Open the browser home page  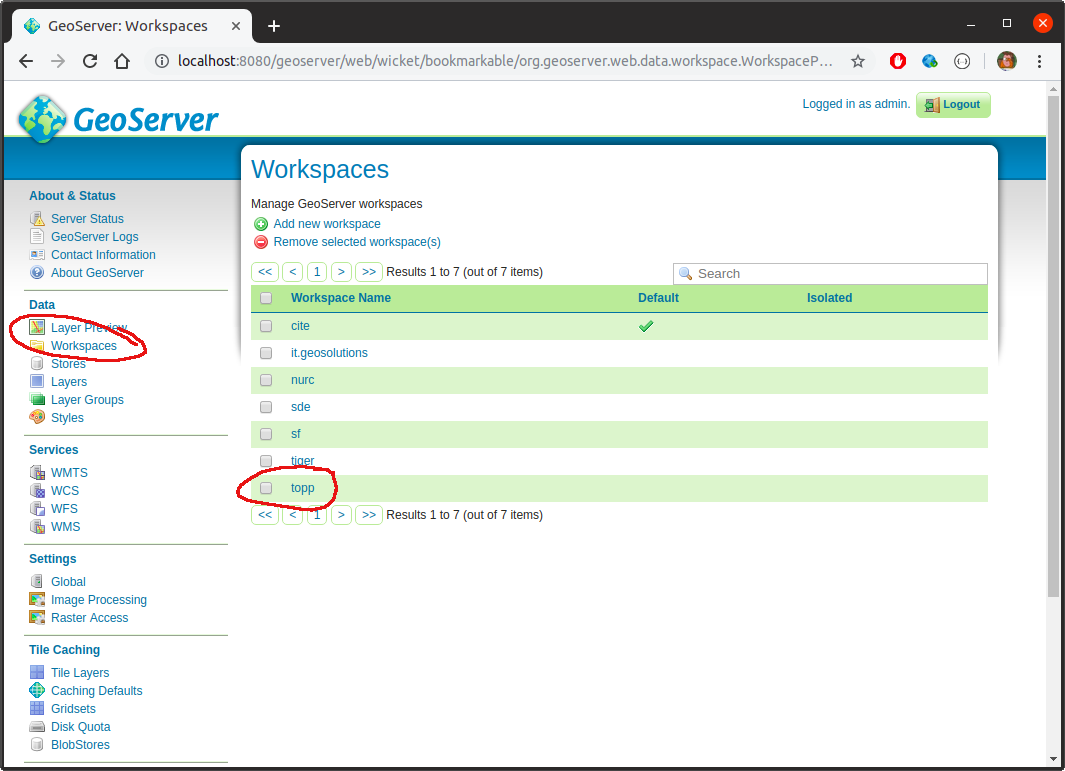(122, 61)
